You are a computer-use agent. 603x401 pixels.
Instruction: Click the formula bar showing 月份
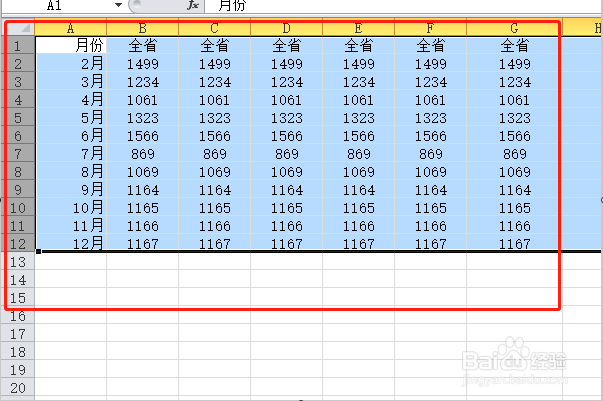click(404, 5)
